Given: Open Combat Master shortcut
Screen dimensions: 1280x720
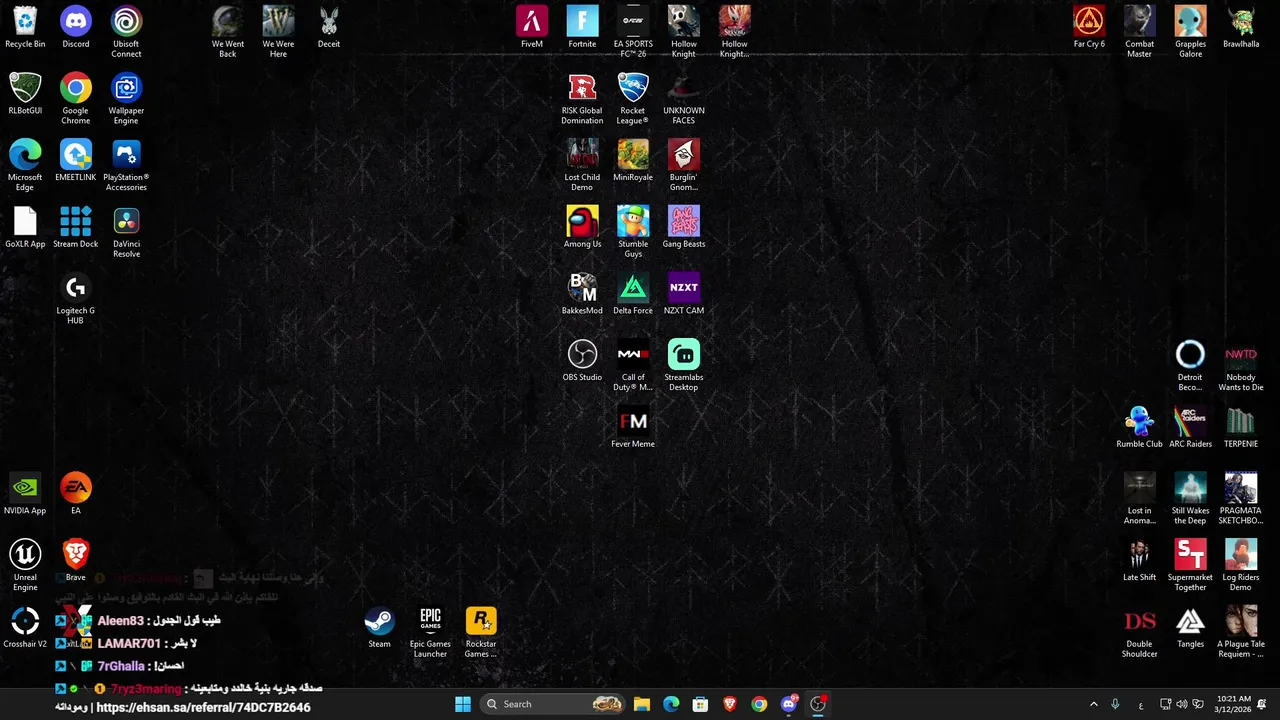Looking at the screenshot, I should [x=1139, y=32].
